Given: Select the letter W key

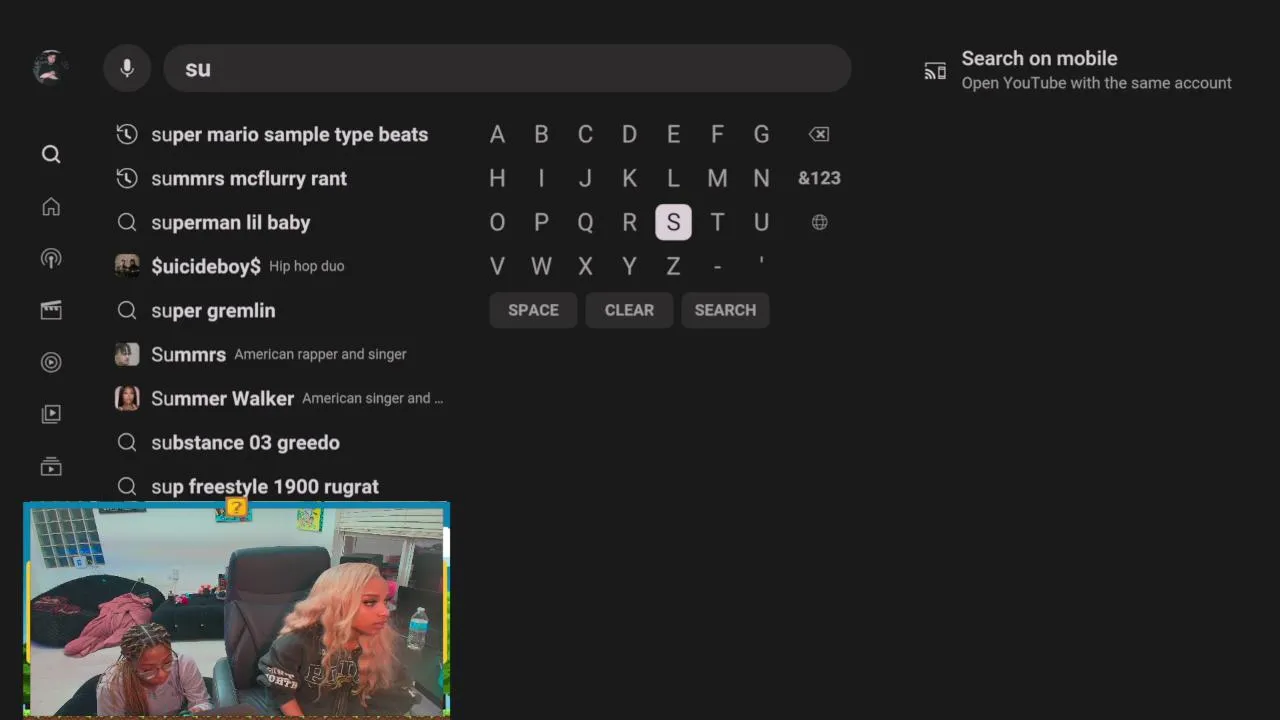Looking at the screenshot, I should pos(541,266).
